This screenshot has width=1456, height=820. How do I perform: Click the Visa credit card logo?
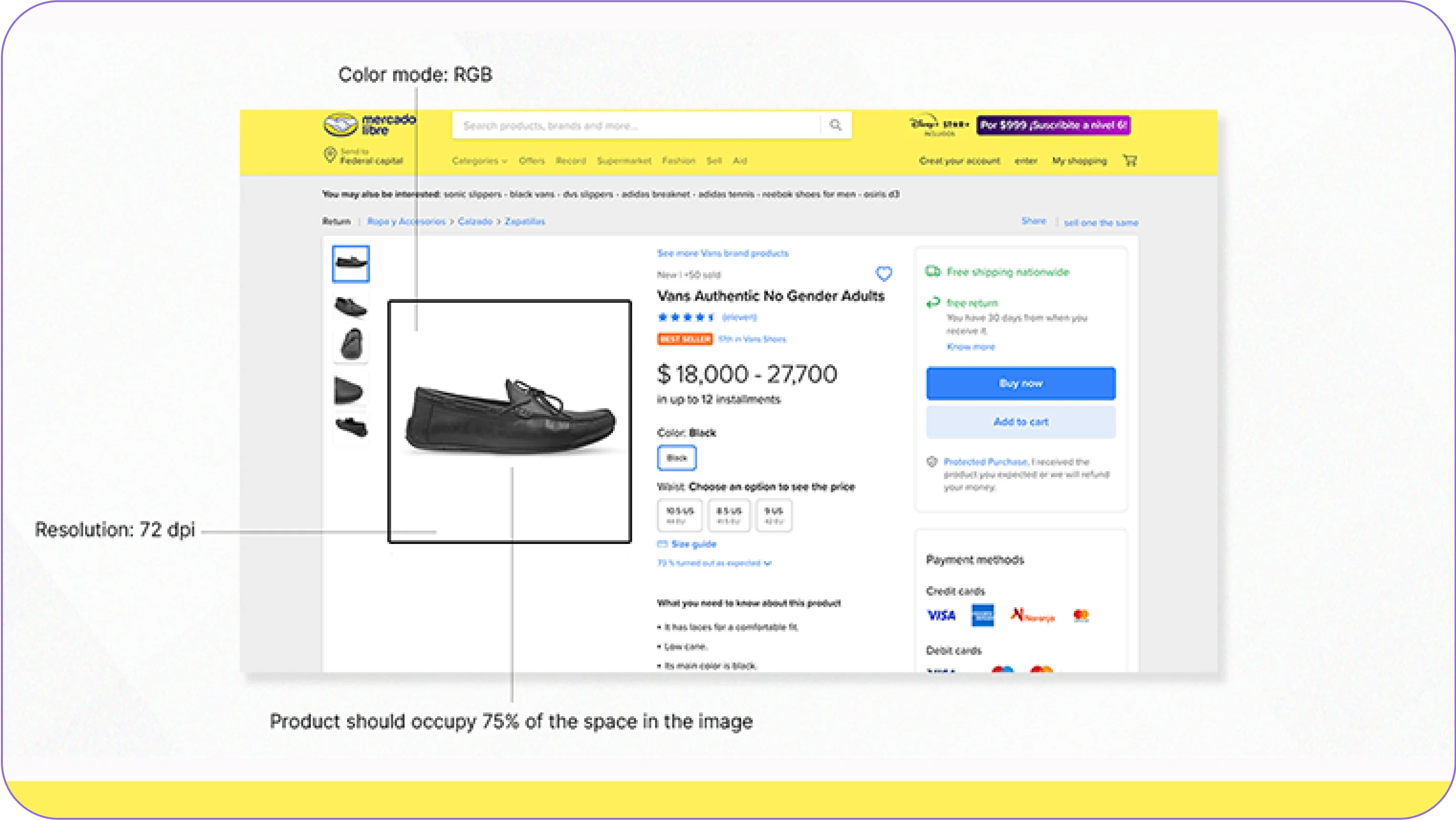[x=941, y=615]
